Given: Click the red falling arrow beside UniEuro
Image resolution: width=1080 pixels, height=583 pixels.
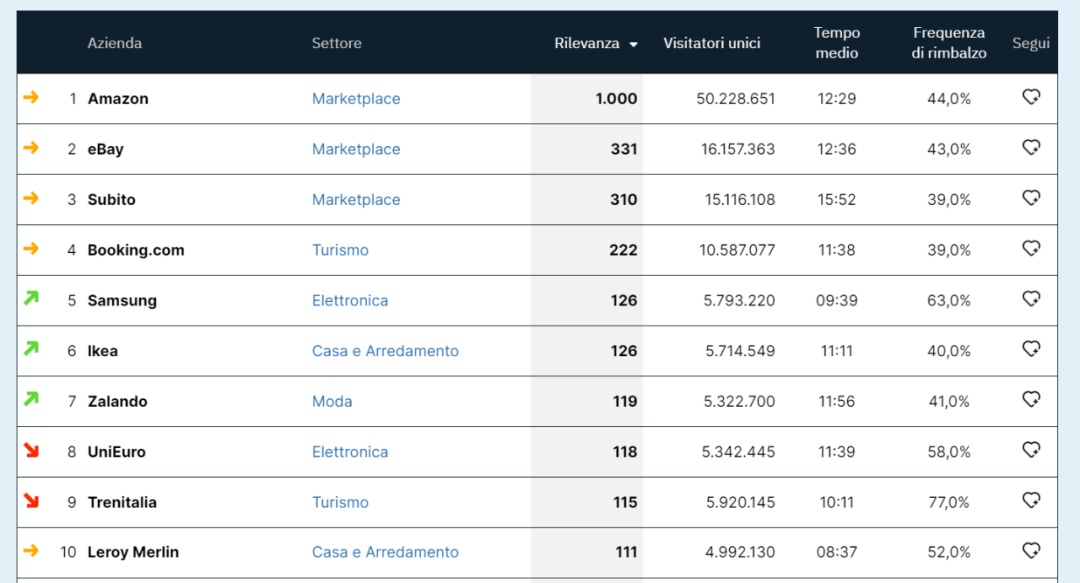Looking at the screenshot, I should pyautogui.click(x=31, y=450).
